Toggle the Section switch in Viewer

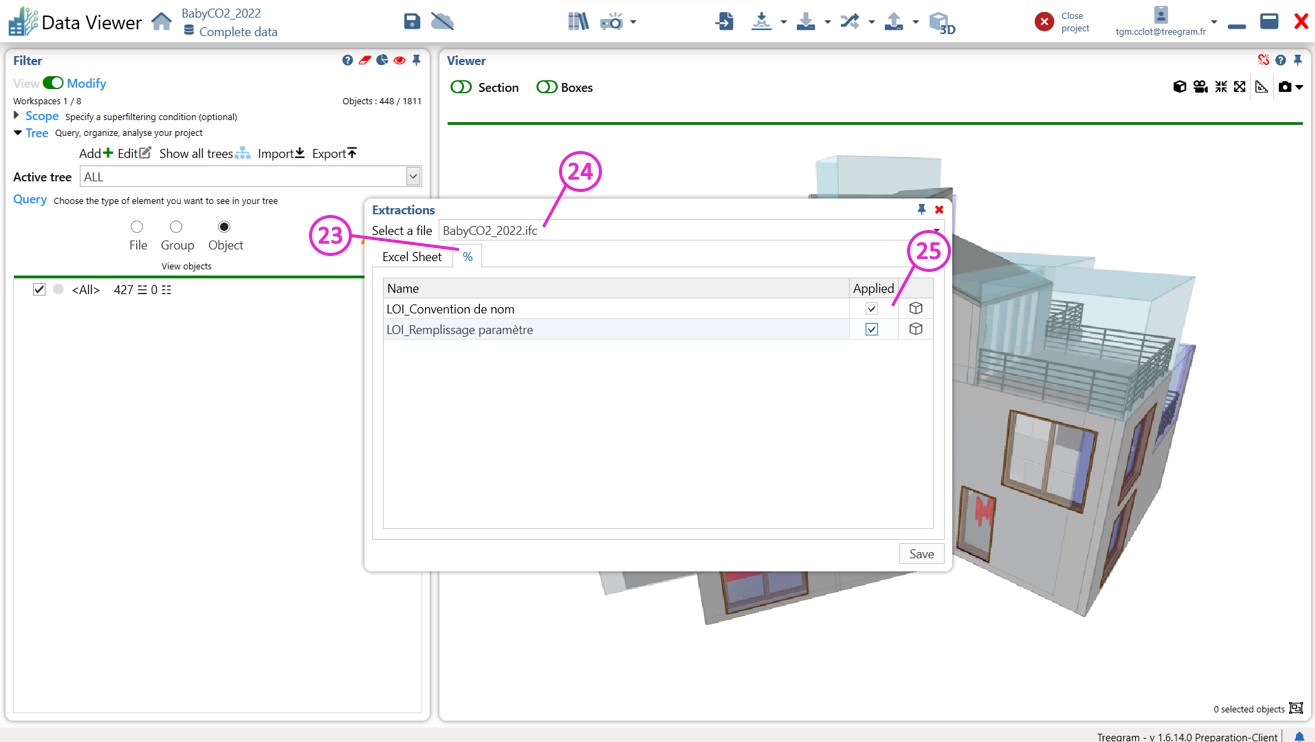pos(461,88)
